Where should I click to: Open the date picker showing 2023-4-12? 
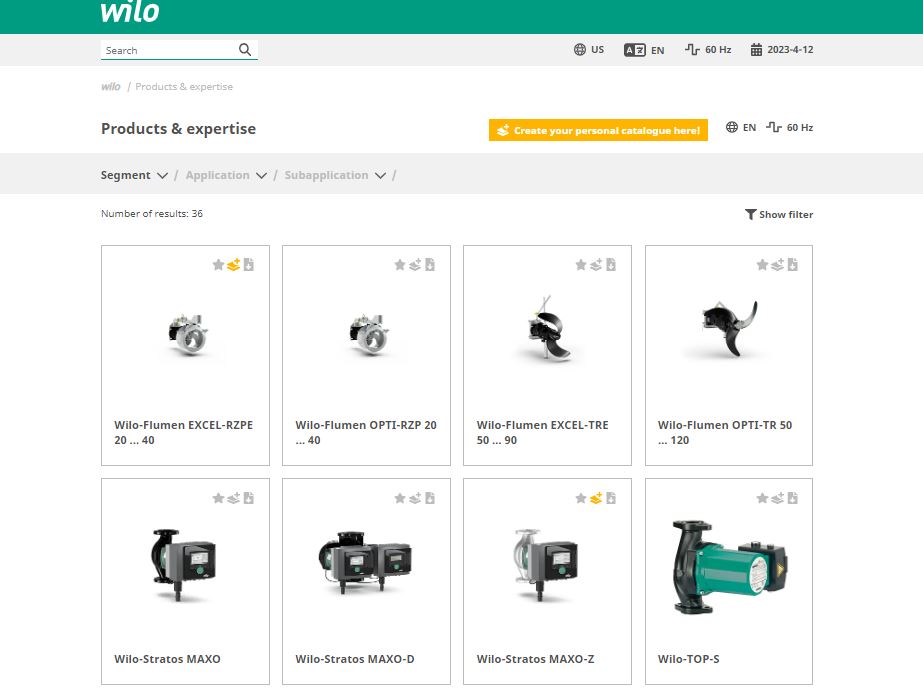781,50
